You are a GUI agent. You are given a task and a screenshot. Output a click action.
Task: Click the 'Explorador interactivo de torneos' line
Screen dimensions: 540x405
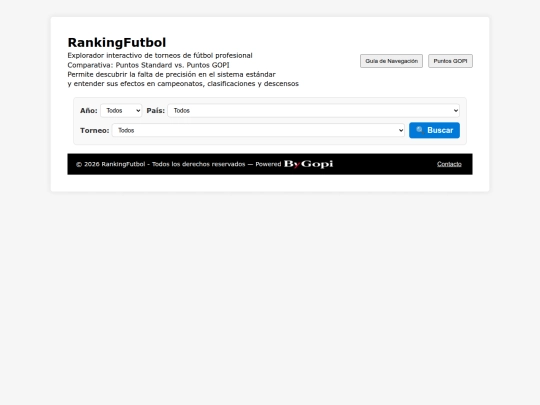[x=160, y=55]
